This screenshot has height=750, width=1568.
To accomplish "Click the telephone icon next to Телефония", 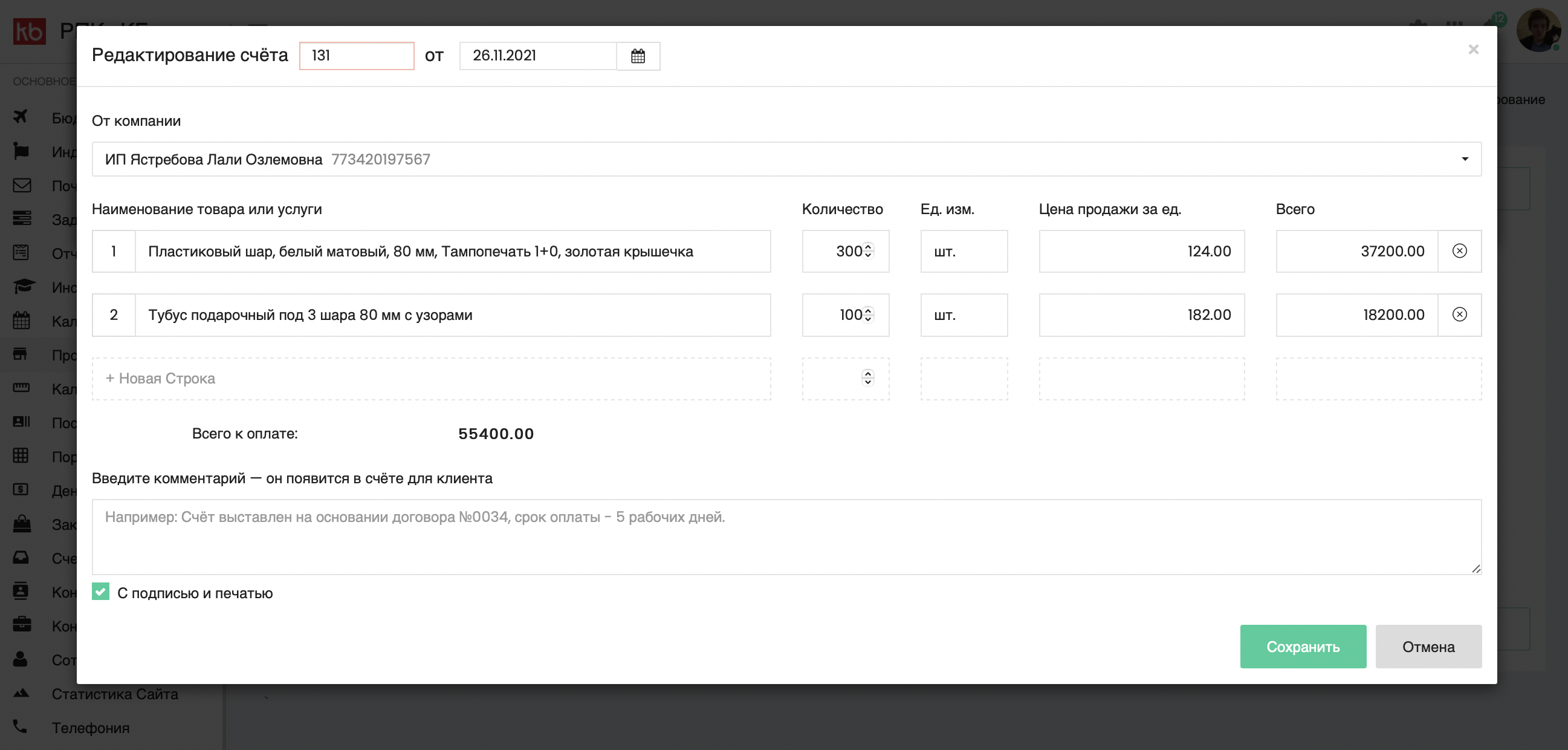I will [x=20, y=726].
